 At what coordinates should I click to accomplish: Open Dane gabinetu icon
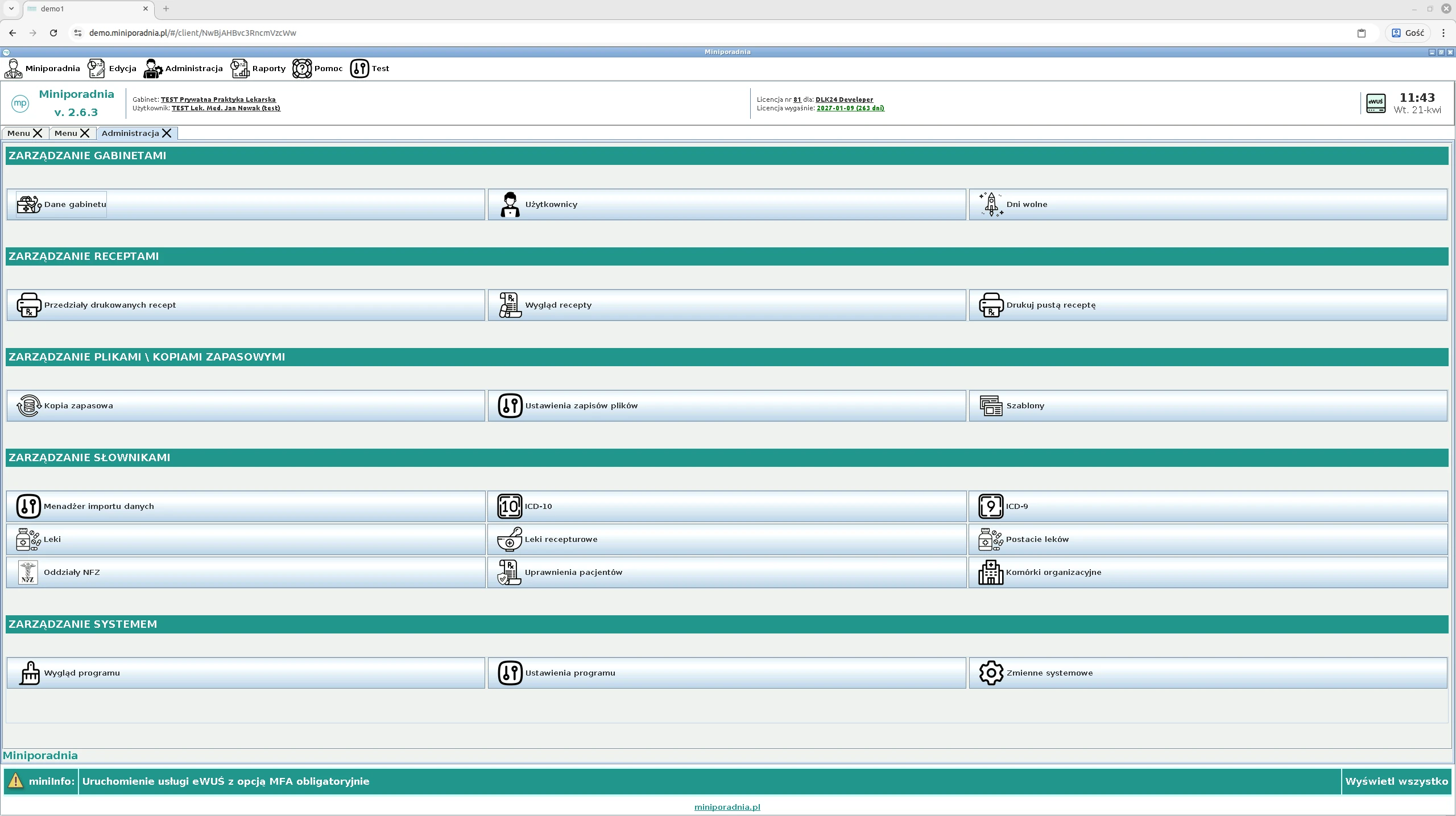[x=28, y=204]
